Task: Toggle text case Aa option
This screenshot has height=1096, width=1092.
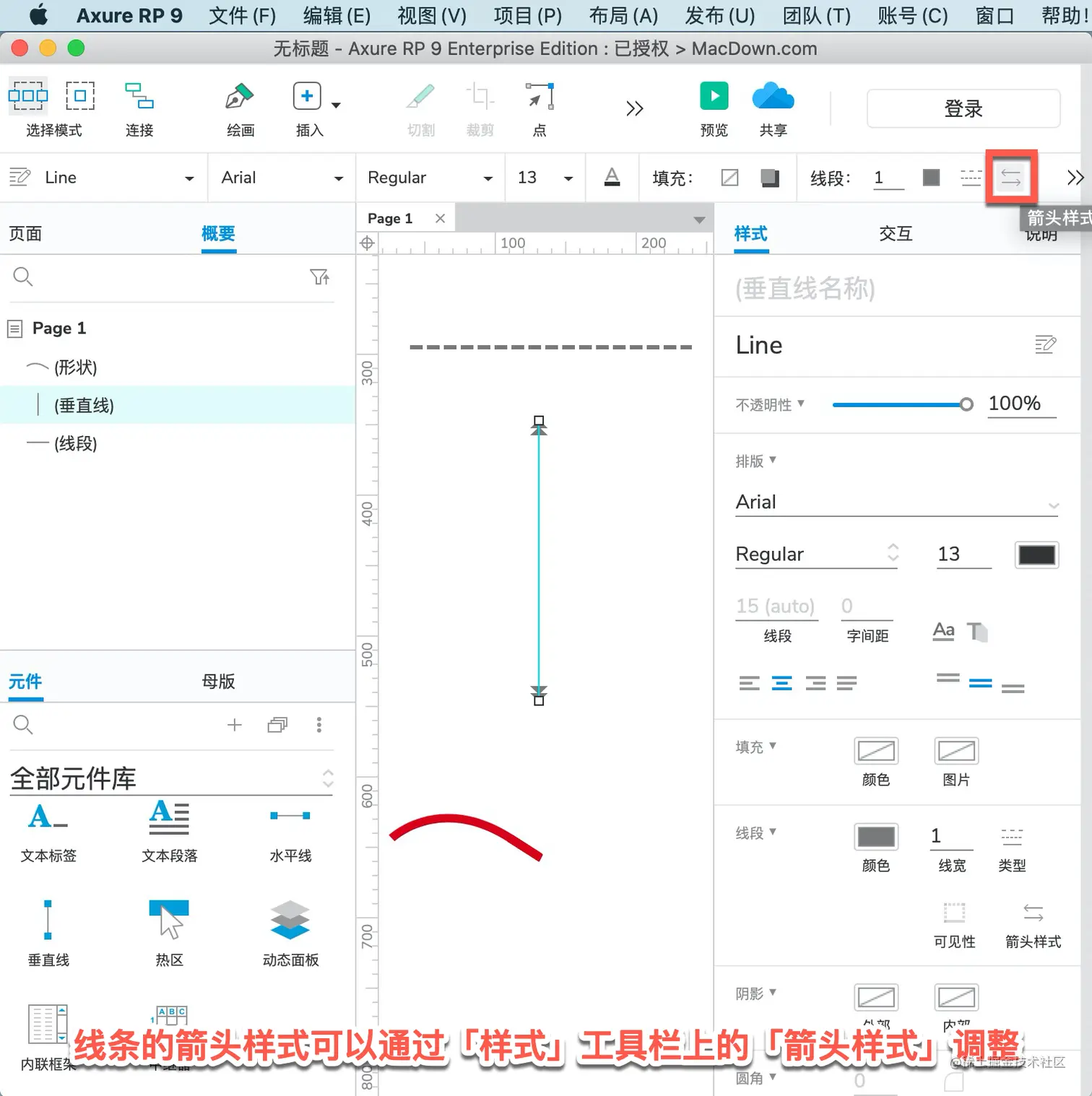Action: tap(943, 632)
